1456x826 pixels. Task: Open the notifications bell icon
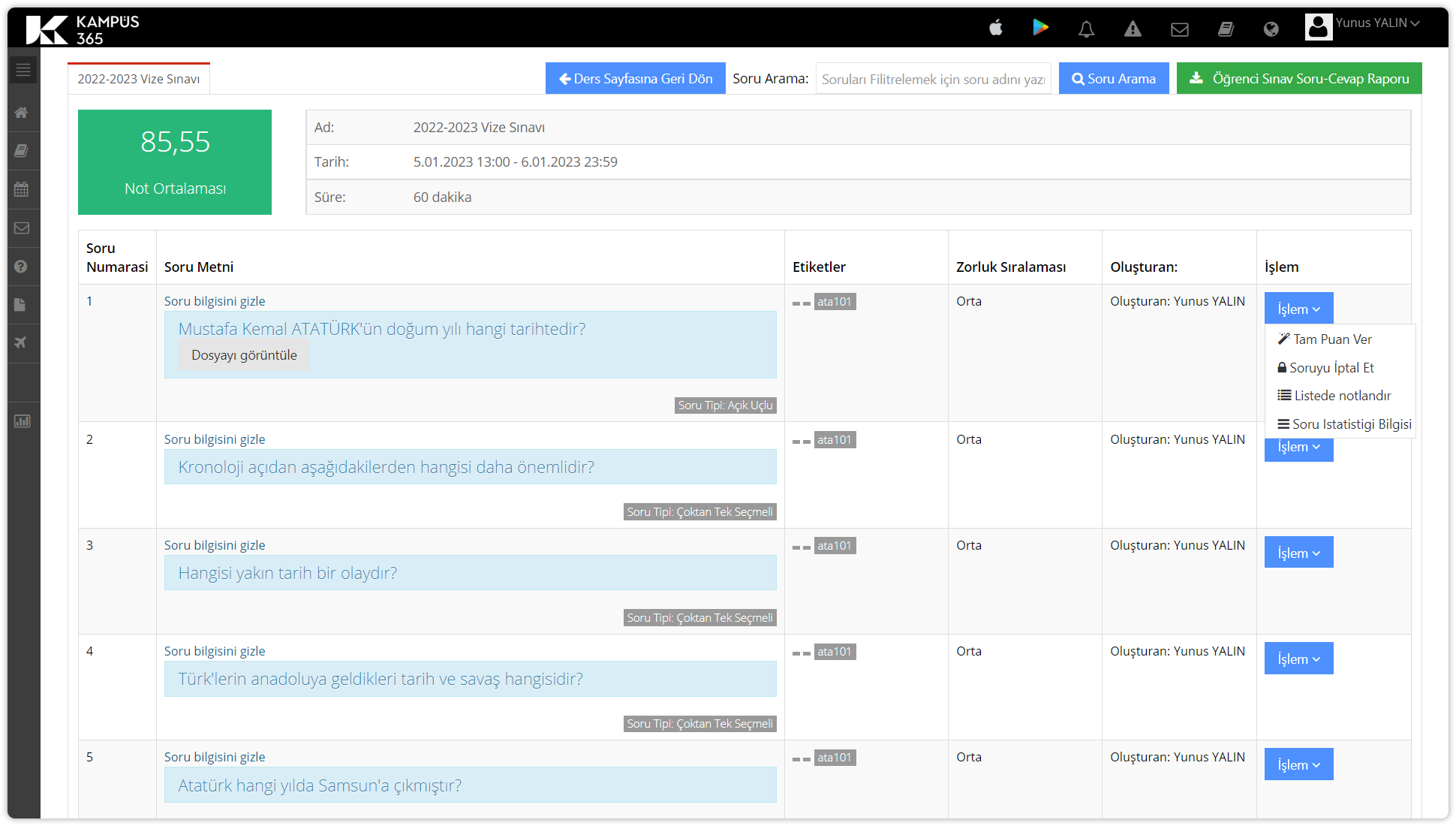1086,29
